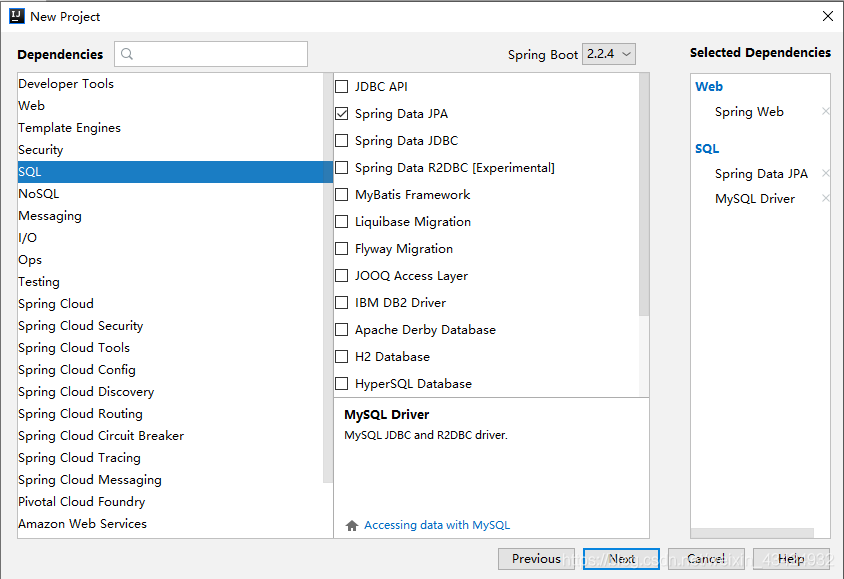Close the New Project dialog
The height and width of the screenshot is (579, 844).
[x=828, y=16]
